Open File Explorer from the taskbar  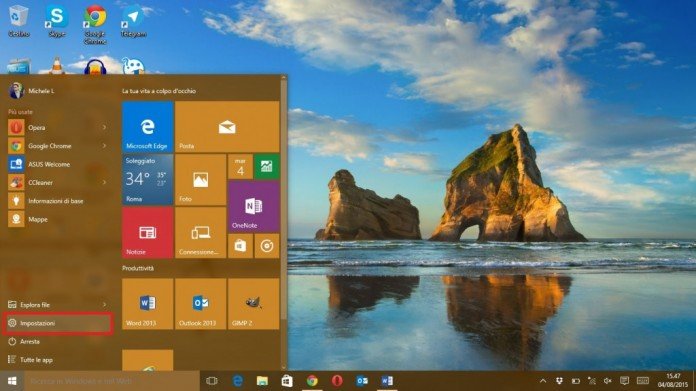point(262,381)
